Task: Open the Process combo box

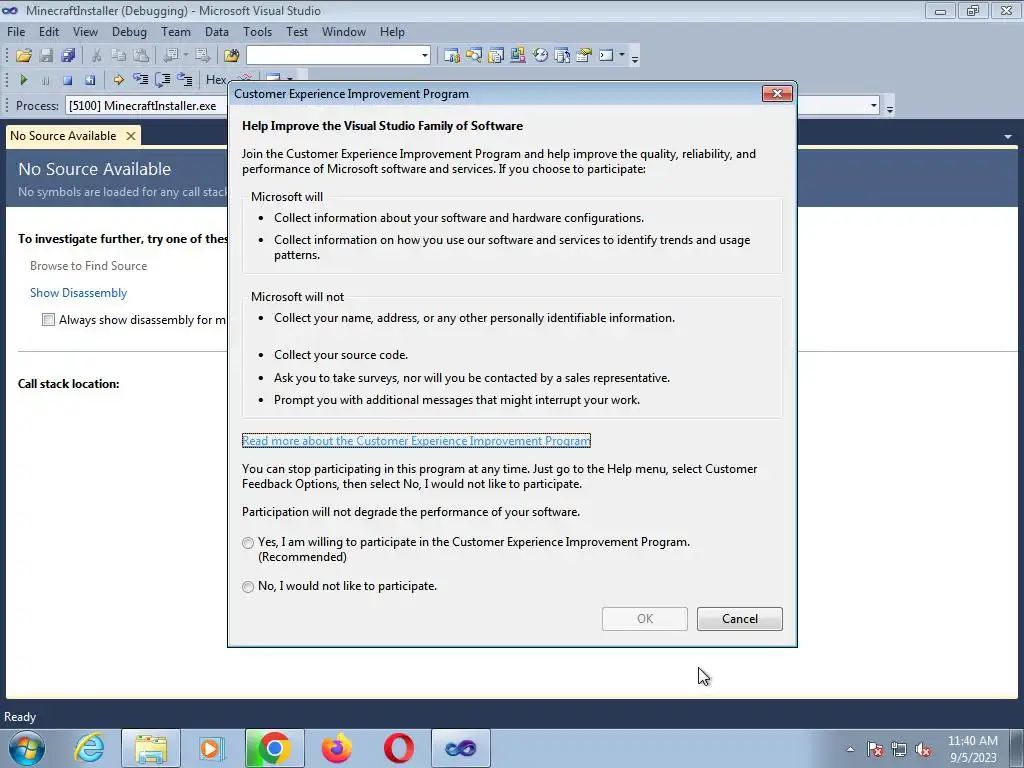Action: click(146, 106)
